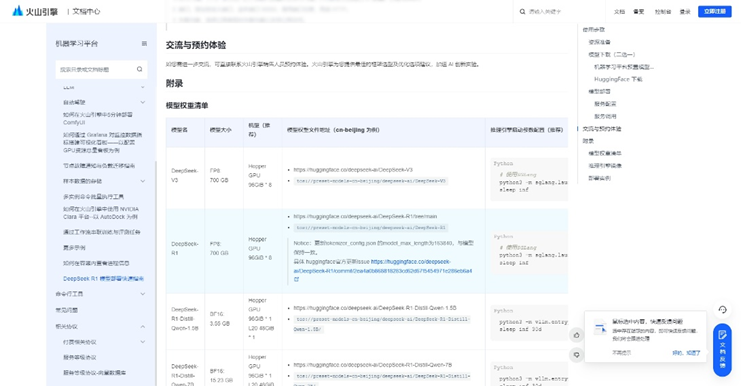Click the blue 立即注册 button

click(x=715, y=11)
